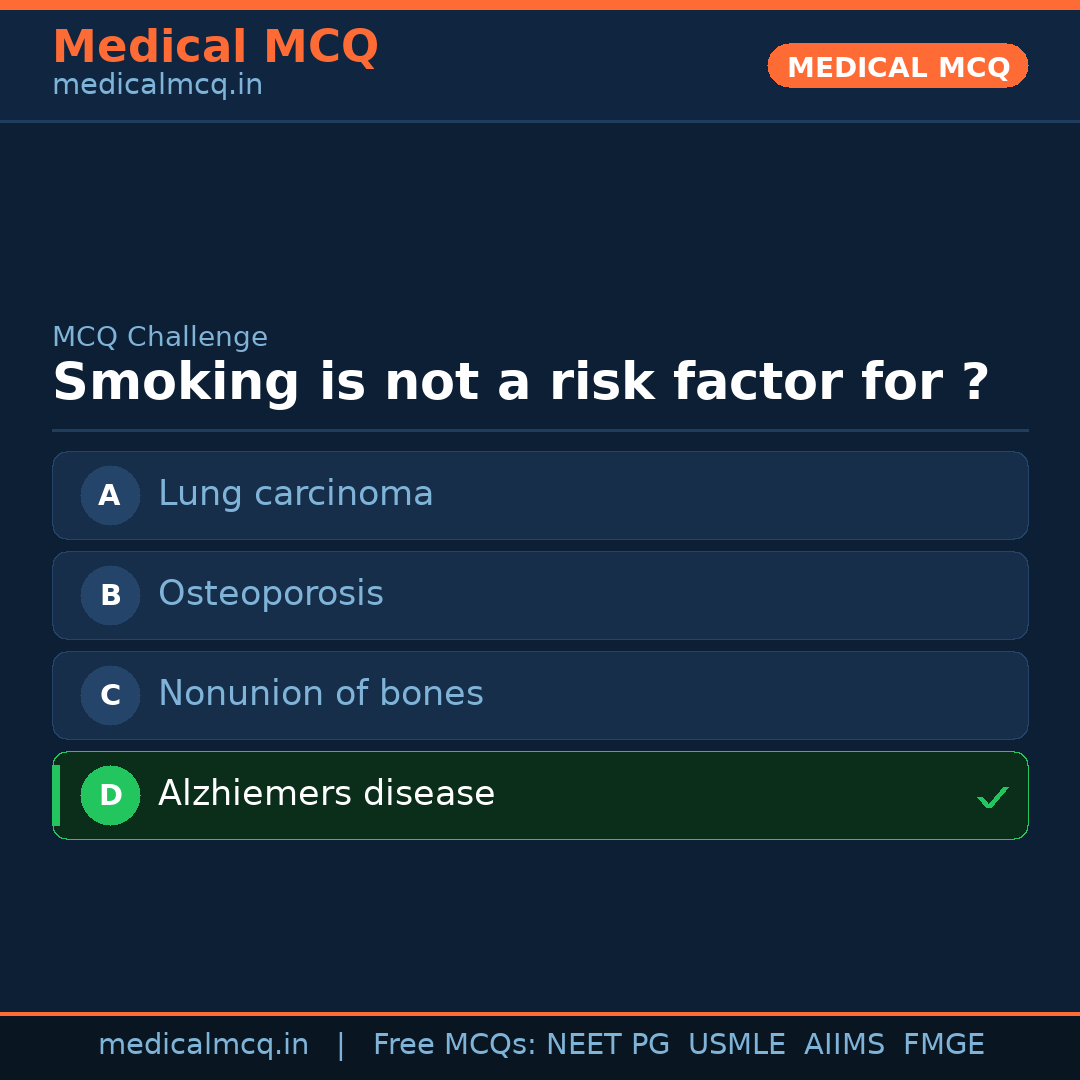Screen dimensions: 1080x1080
Task: Click FMGE in the footer
Action: point(943,1045)
